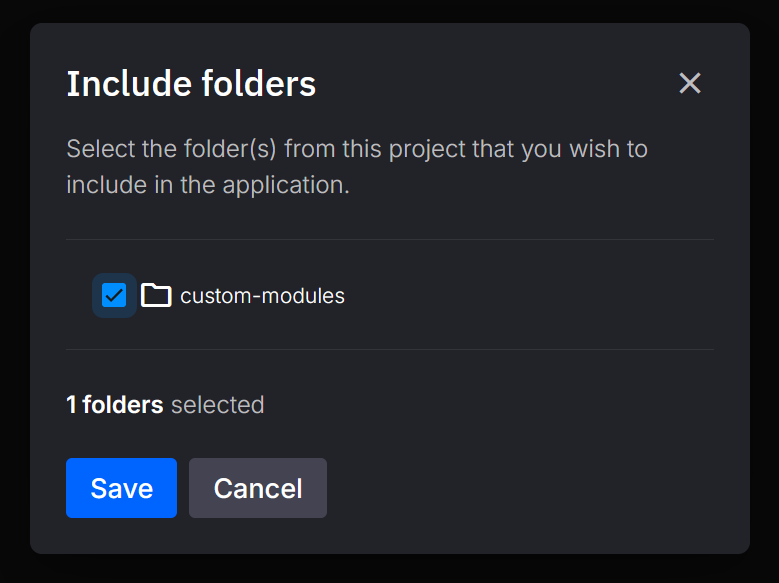The image size is (779, 583).
Task: Uncheck the custom-modules checkbox
Action: pos(114,295)
